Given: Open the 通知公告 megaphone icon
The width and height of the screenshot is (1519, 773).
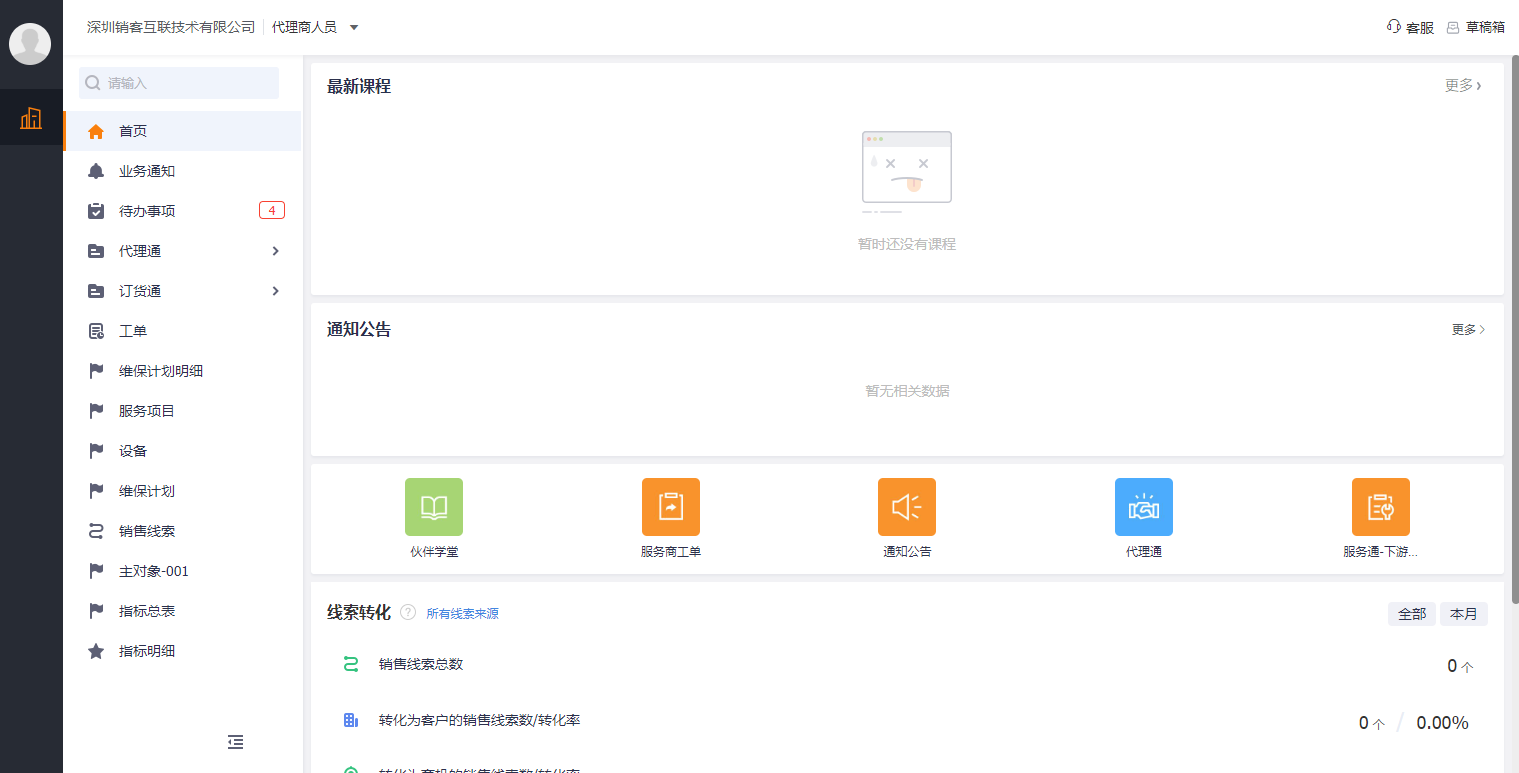Looking at the screenshot, I should click(x=907, y=507).
